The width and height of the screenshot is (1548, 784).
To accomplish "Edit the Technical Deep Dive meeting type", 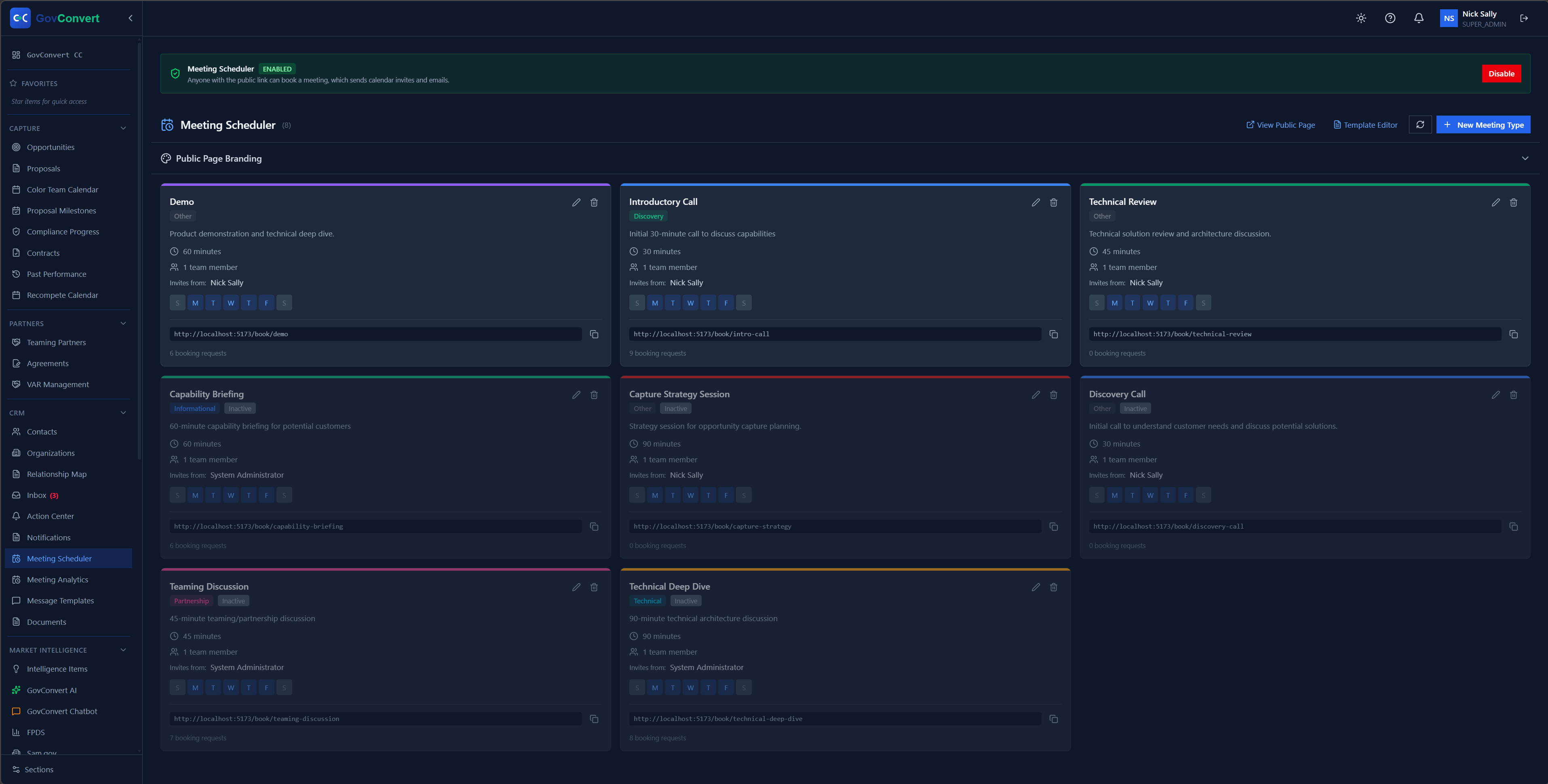I will [1036, 587].
